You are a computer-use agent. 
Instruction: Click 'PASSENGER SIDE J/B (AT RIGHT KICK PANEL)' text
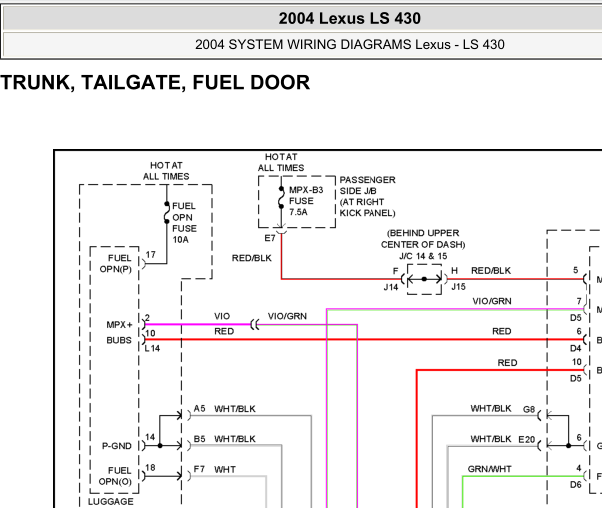click(x=367, y=196)
